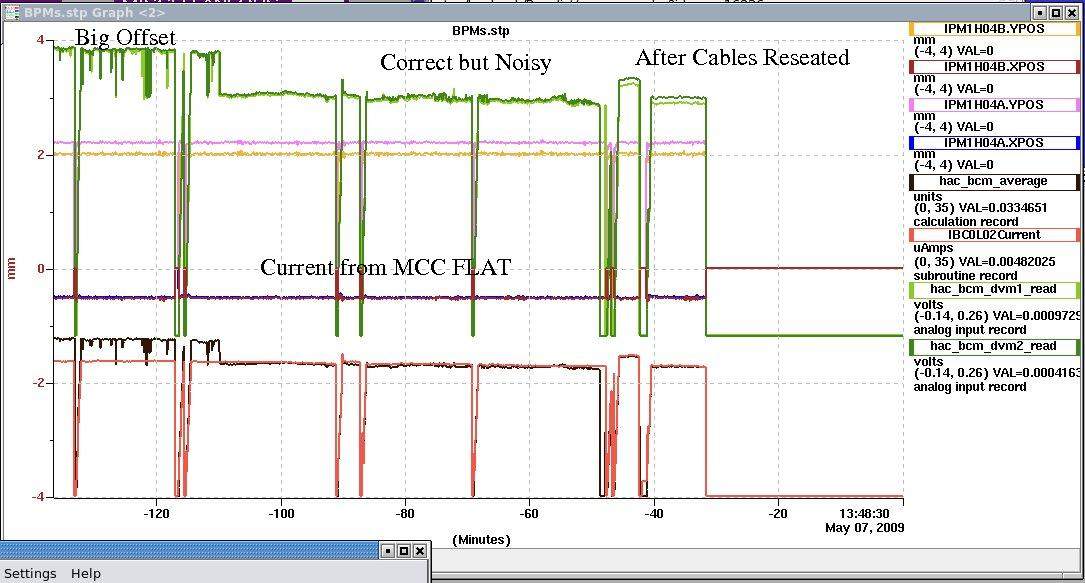The height and width of the screenshot is (583, 1085).
Task: Select the IBC0L02Current legend entry
Action: (x=994, y=235)
